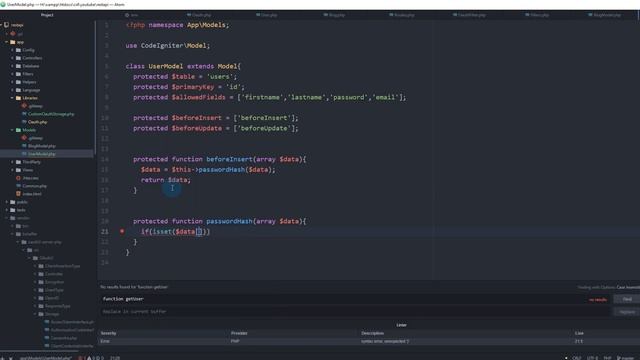Click the CRLF line ending indicator
The height and width of the screenshot is (360, 640).
tap(576, 358)
